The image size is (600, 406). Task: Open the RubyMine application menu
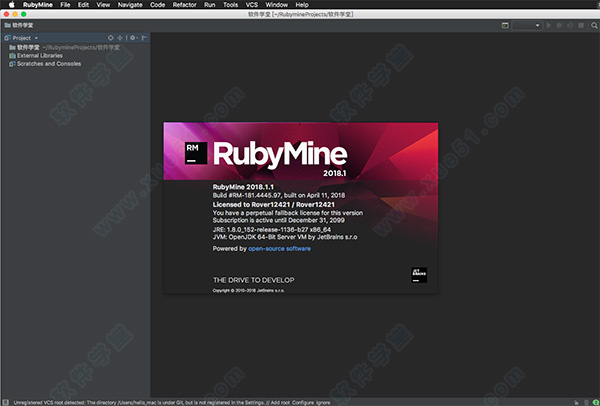coord(38,5)
